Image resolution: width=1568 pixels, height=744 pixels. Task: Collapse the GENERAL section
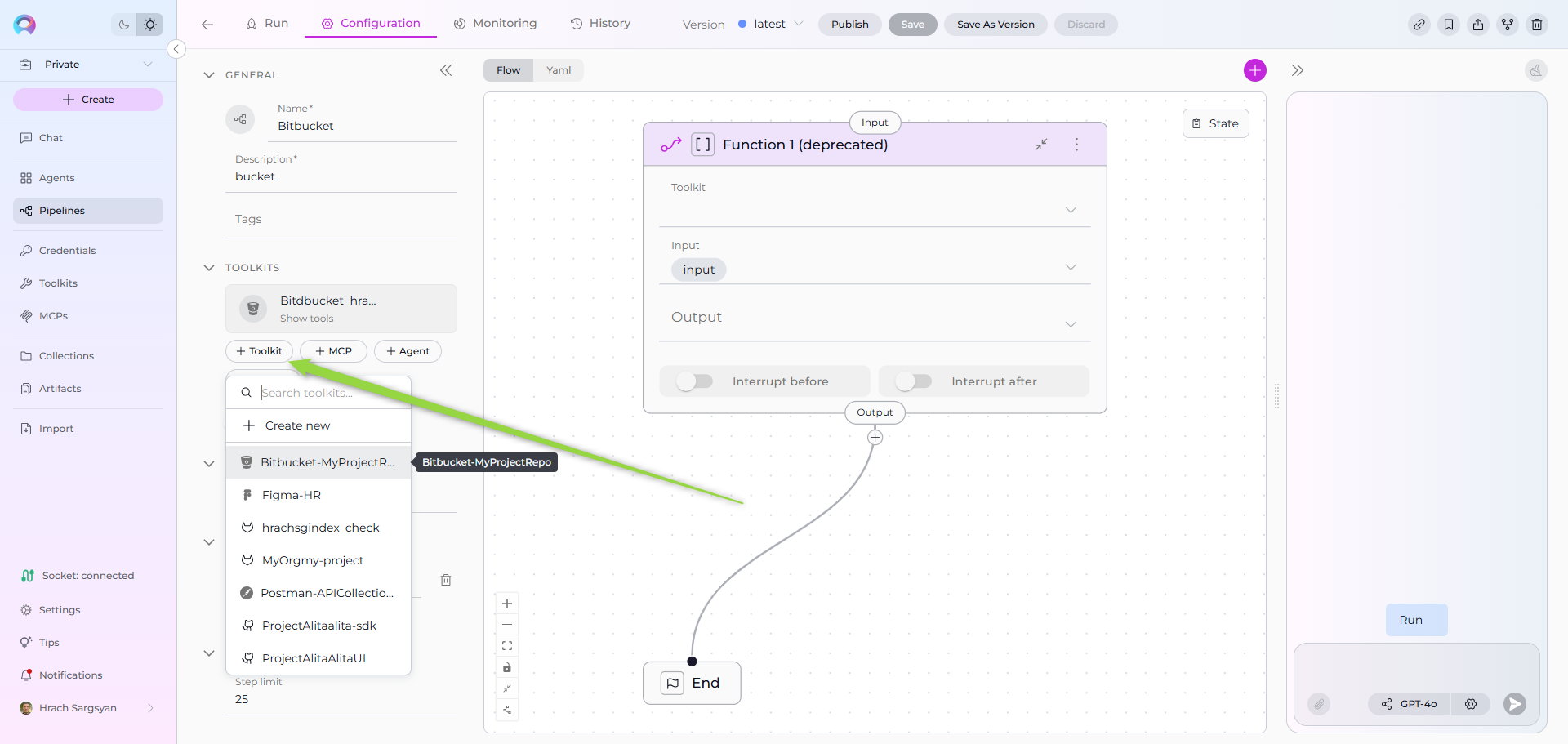209,75
